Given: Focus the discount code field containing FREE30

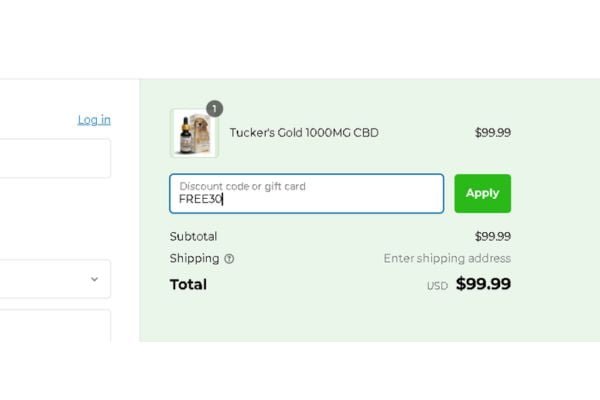Looking at the screenshot, I should click(307, 193).
